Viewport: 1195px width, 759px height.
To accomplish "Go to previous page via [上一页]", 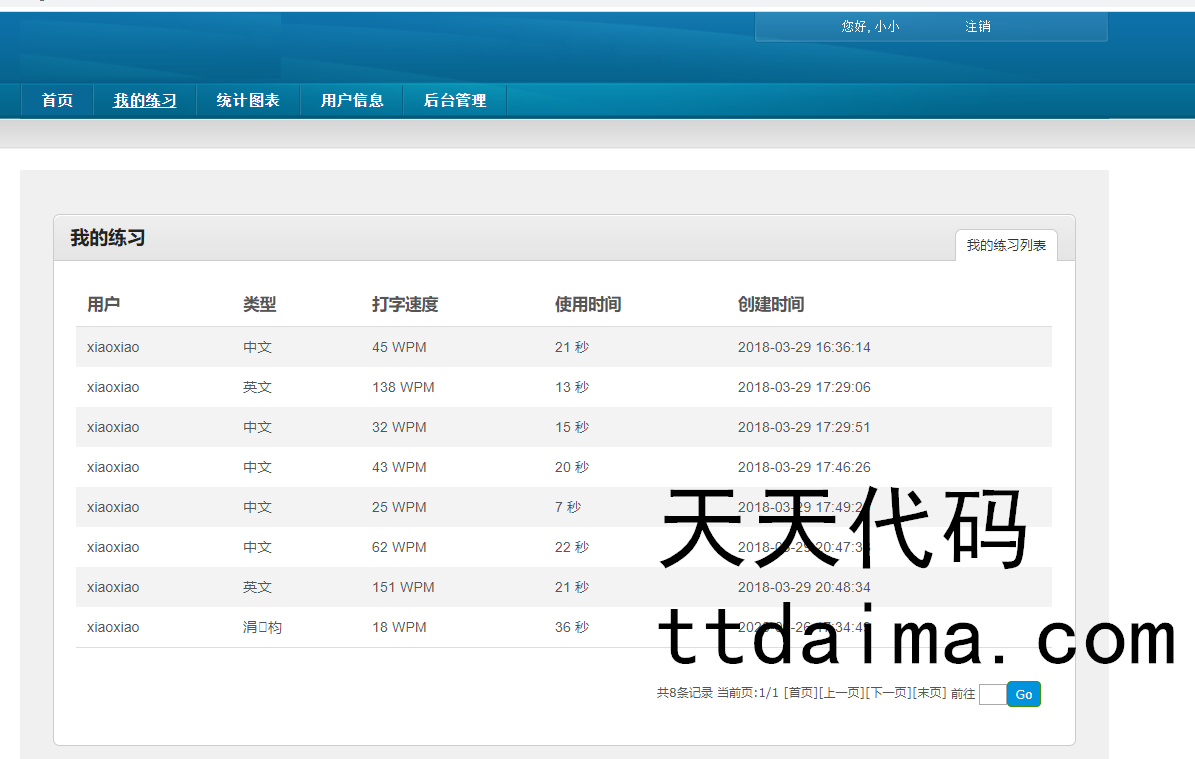I will (x=841, y=694).
